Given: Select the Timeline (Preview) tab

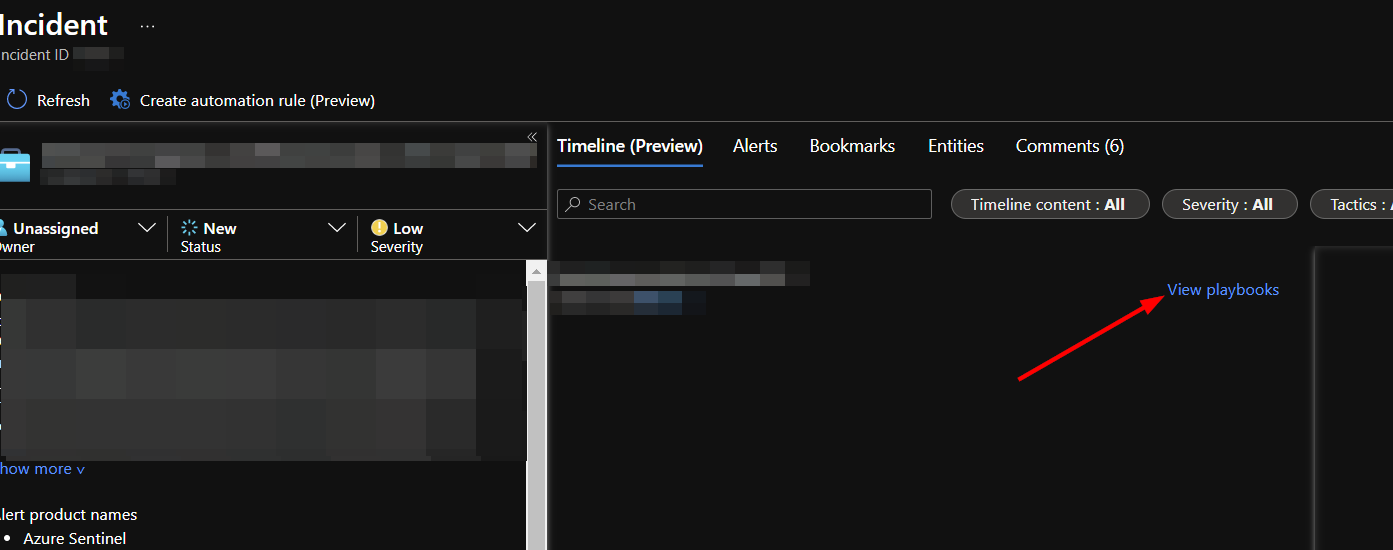Looking at the screenshot, I should [630, 146].
